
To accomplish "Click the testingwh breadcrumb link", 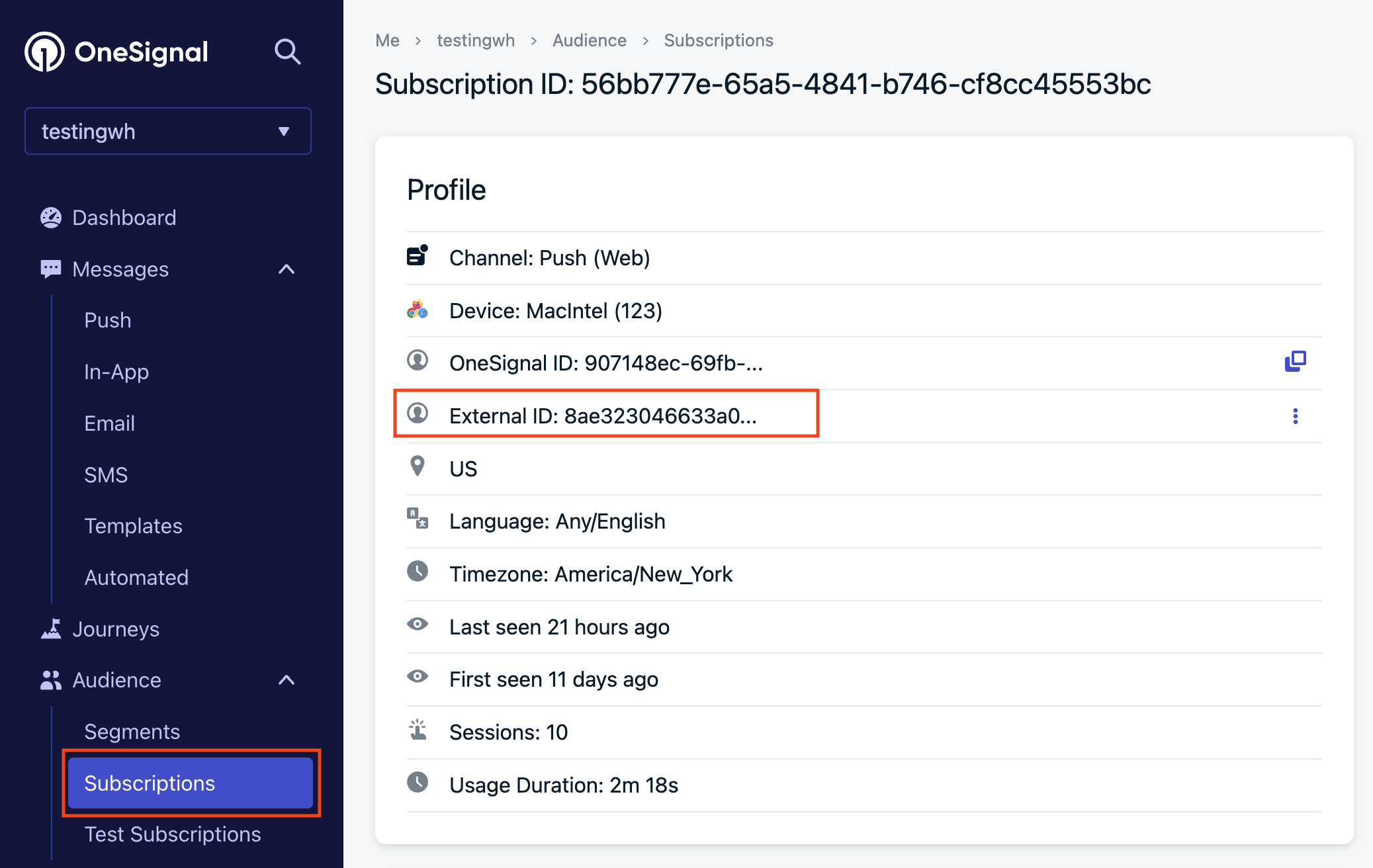I will [x=476, y=40].
